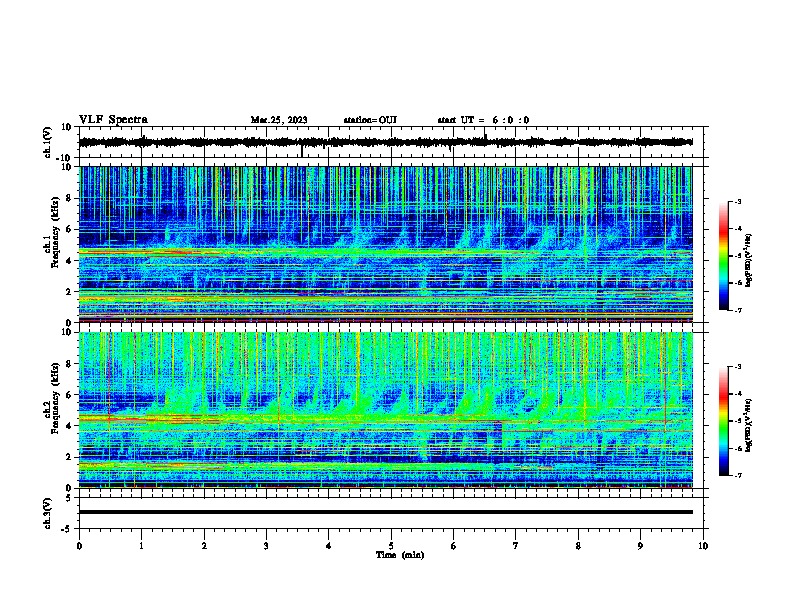
Task: Click the "6" kHz tick on ch.2 spectrogram
Action: (x=69, y=395)
